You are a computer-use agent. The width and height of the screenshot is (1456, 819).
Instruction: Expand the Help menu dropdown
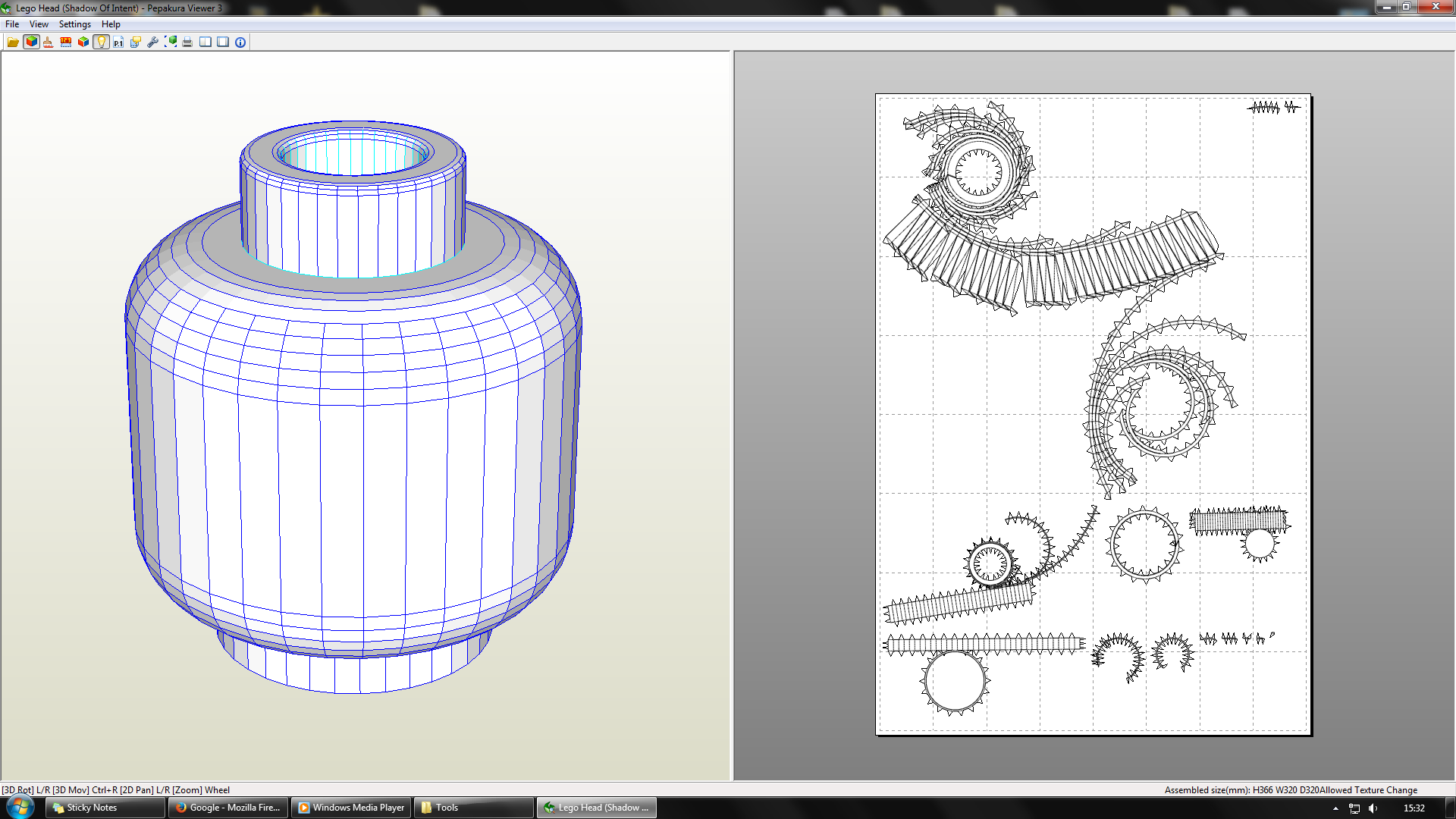111,24
